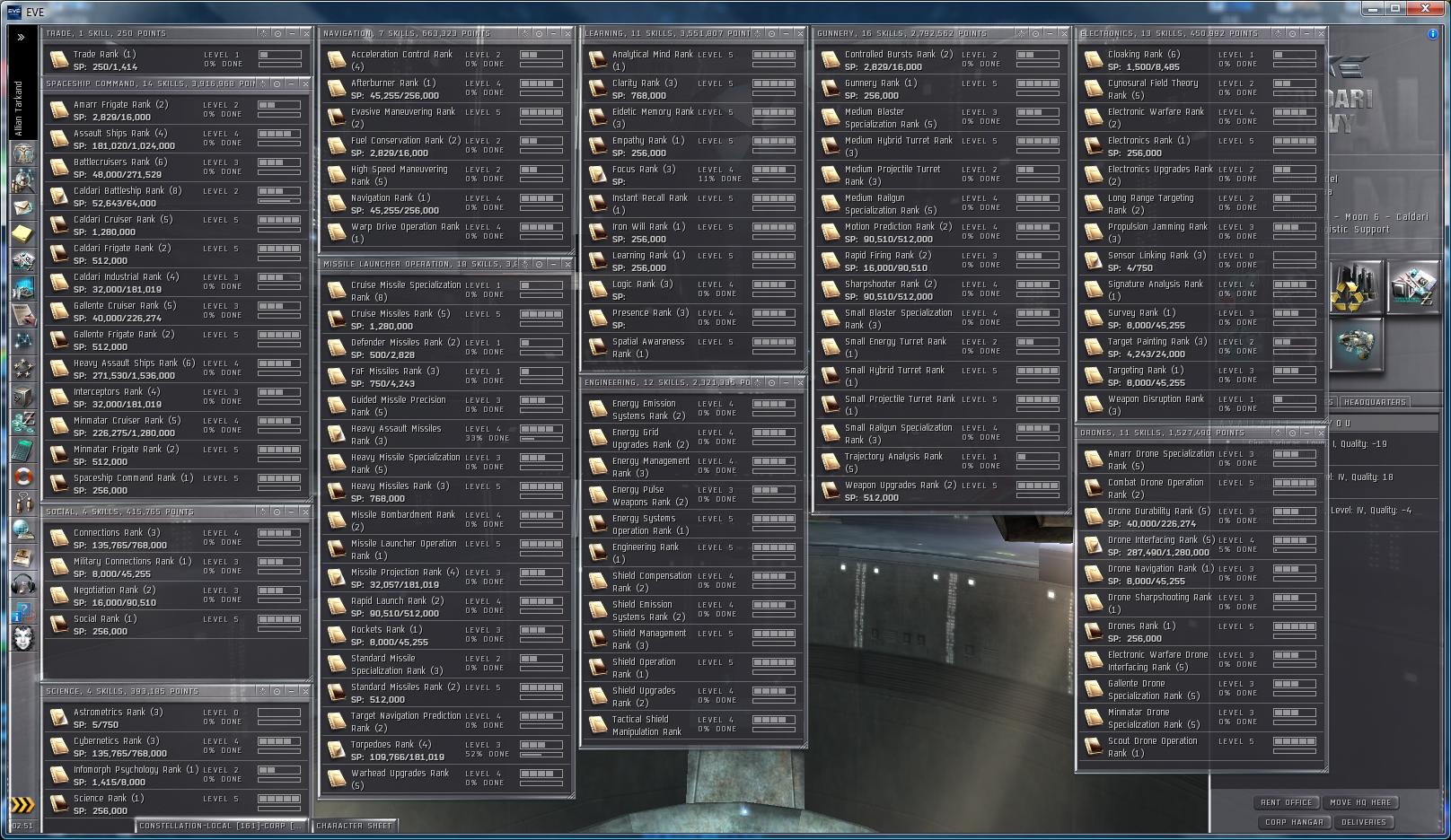Open the corporation stars icon
The height and width of the screenshot is (840, 1451).
click(22, 369)
